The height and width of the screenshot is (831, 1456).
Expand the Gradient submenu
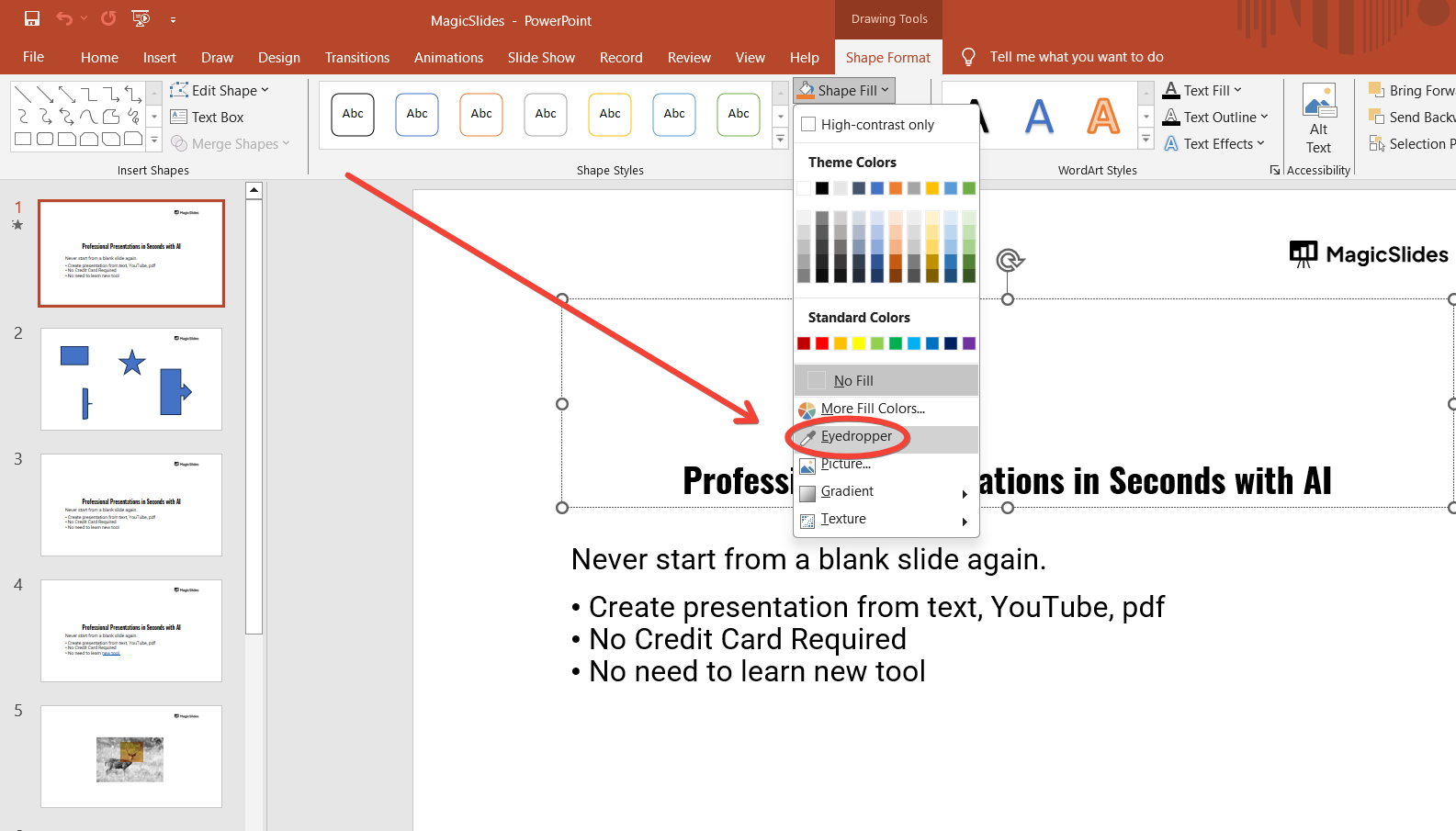coord(847,491)
